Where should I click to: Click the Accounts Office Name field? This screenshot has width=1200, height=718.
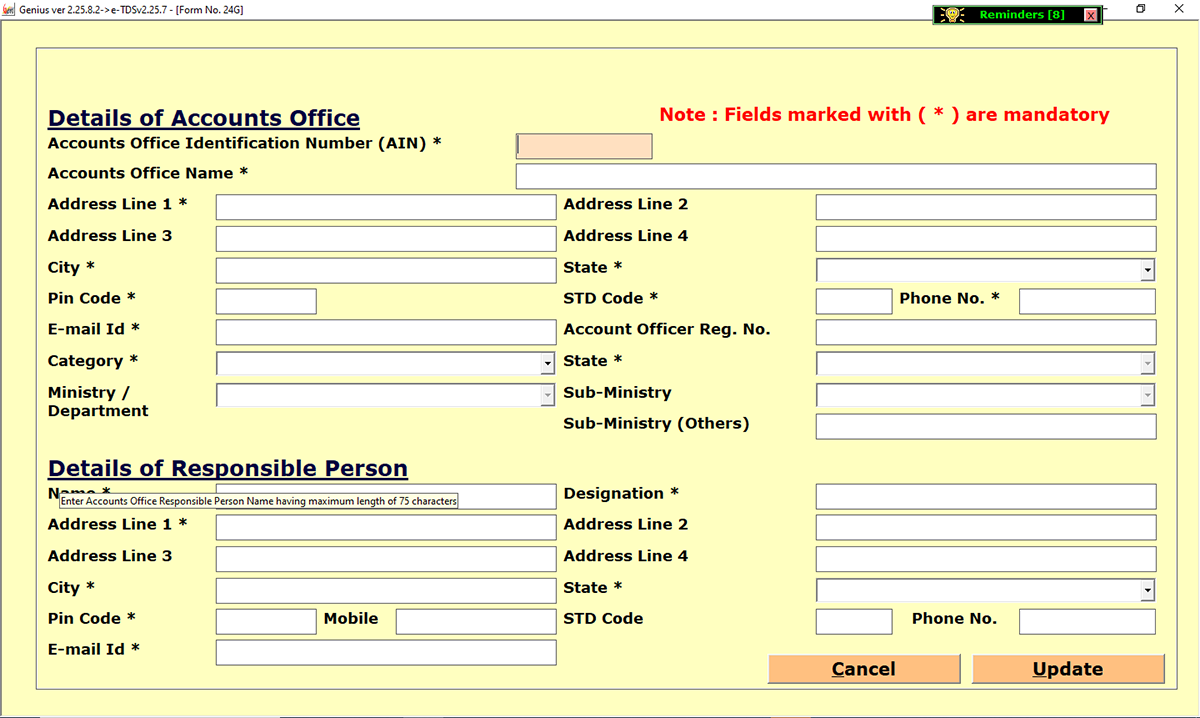[x=835, y=176]
